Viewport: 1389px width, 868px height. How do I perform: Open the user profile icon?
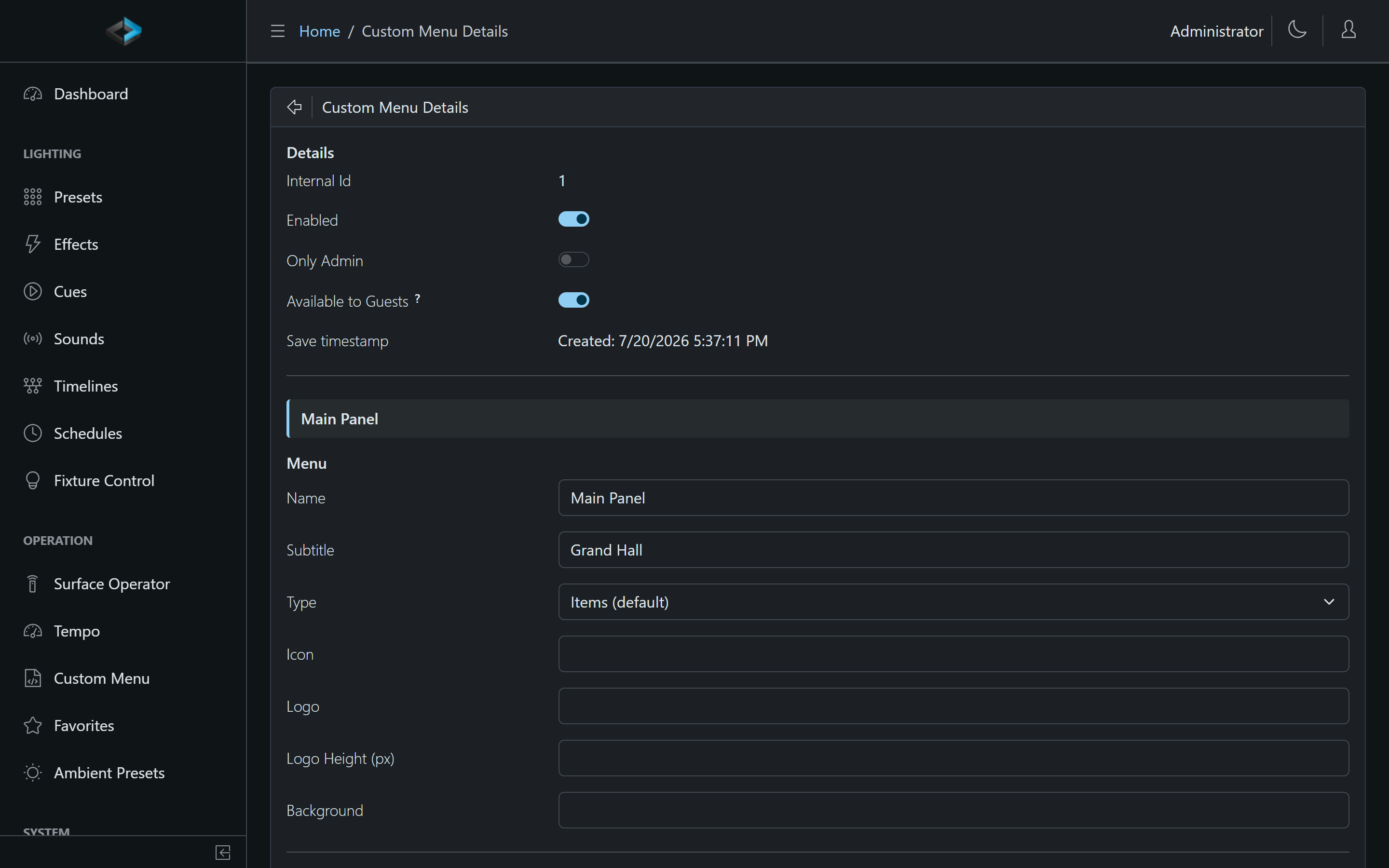pos(1348,30)
